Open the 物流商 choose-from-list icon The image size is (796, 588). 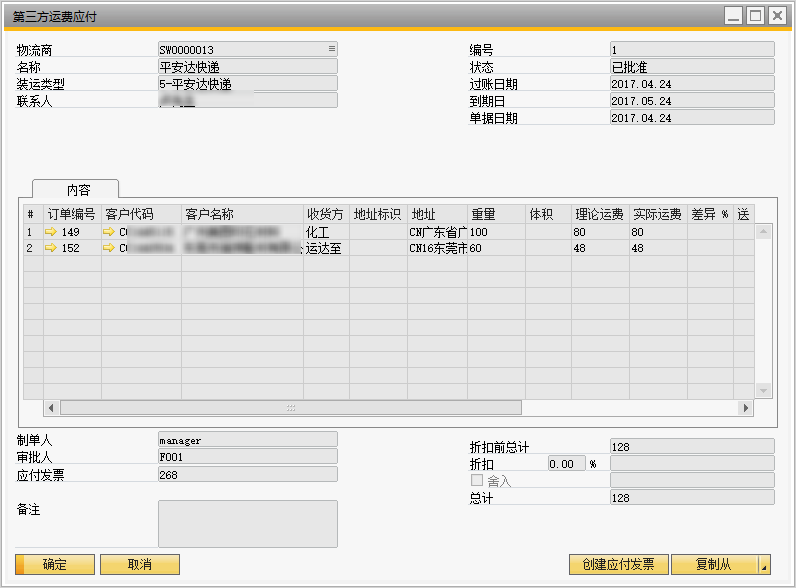(x=331, y=49)
